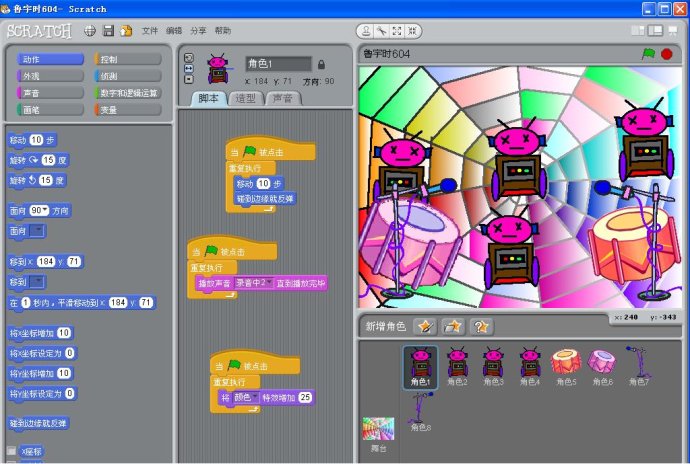Screen dimensions: 690x464
Task: Select the 舞台 stage thumbnail
Action: (378, 431)
